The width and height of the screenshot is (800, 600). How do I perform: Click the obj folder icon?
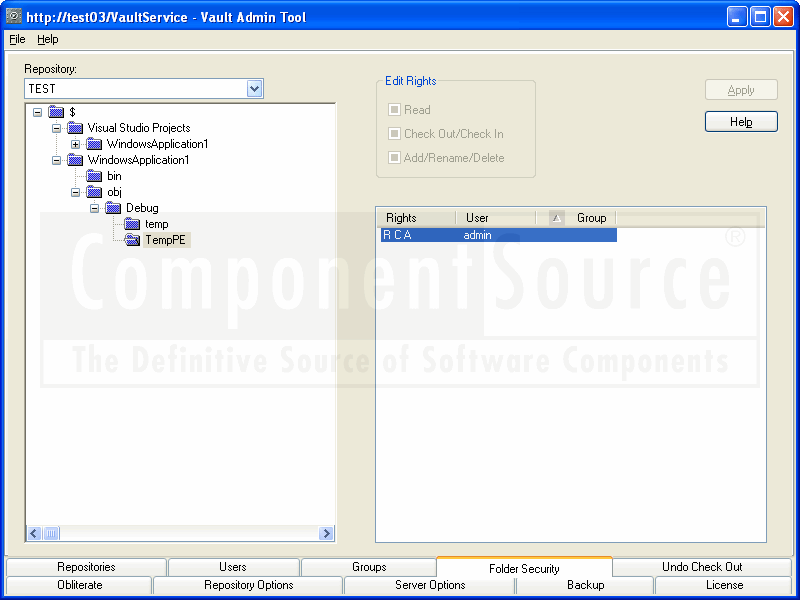point(94,192)
